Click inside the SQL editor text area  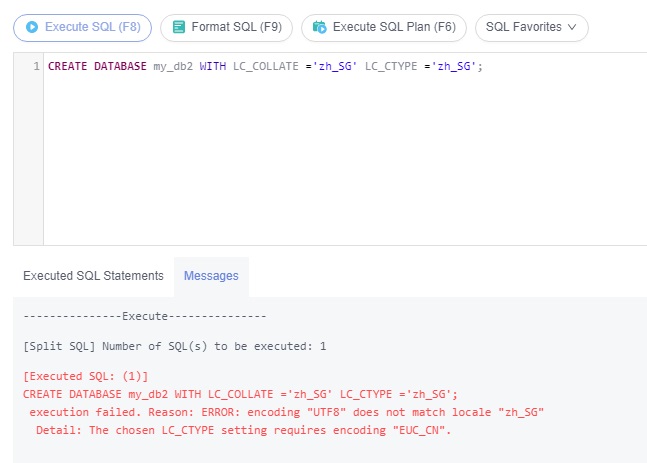pos(345,149)
